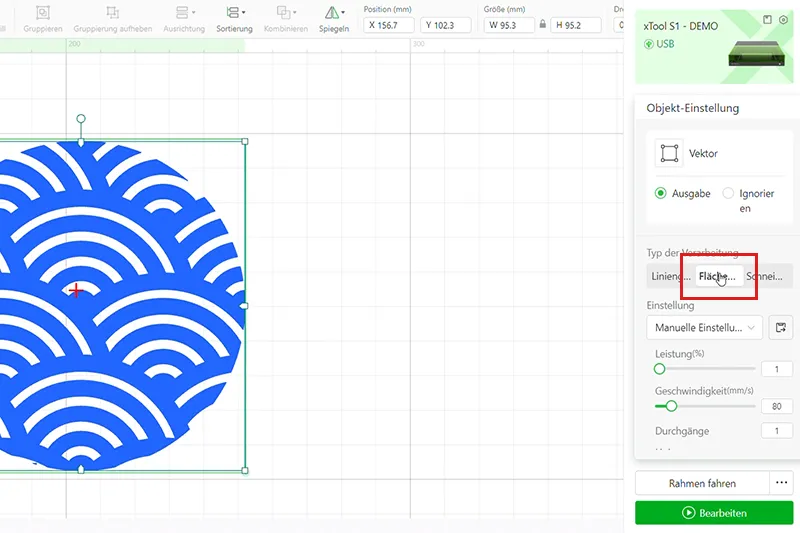The height and width of the screenshot is (533, 800).
Task: Switch to the Liniengravur processing tab
Action: (670, 276)
